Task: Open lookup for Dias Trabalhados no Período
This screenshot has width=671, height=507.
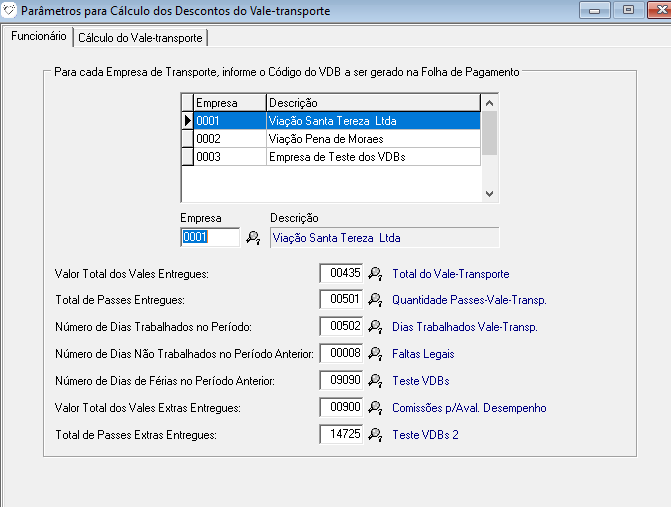Action: click(376, 327)
